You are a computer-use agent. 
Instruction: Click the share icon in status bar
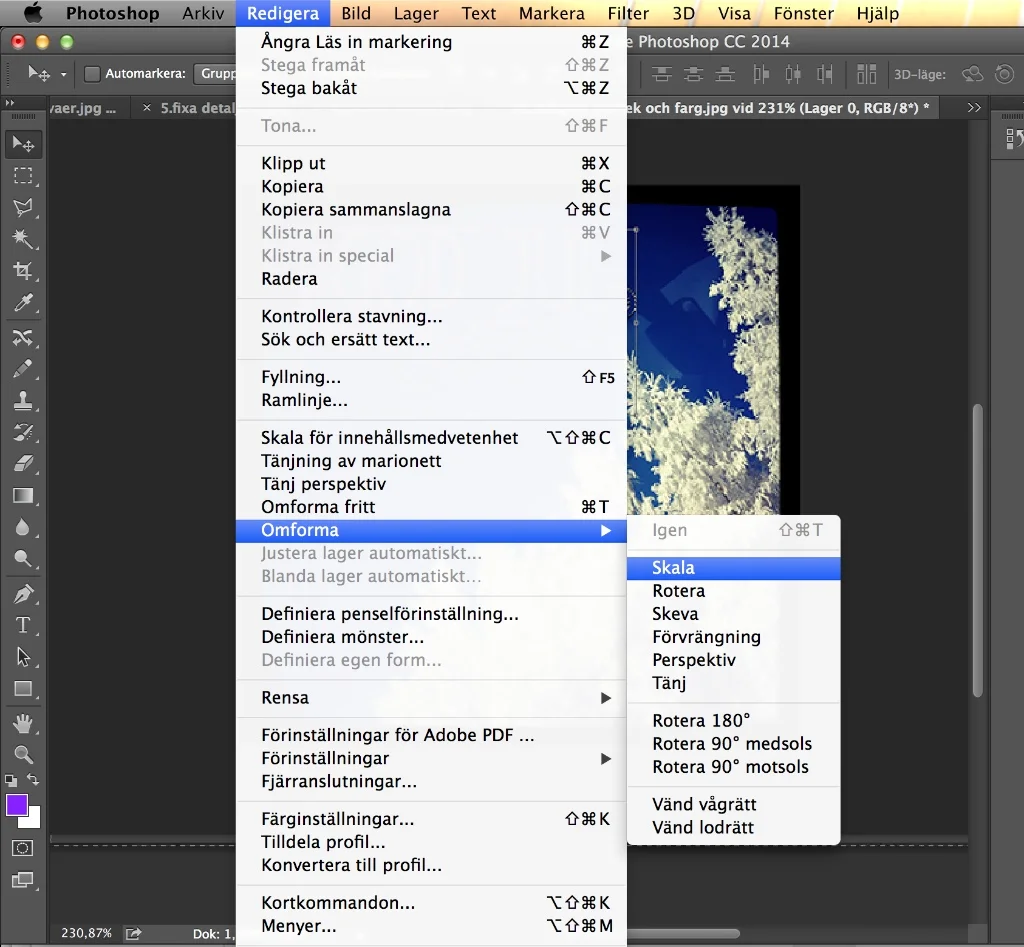(x=134, y=933)
